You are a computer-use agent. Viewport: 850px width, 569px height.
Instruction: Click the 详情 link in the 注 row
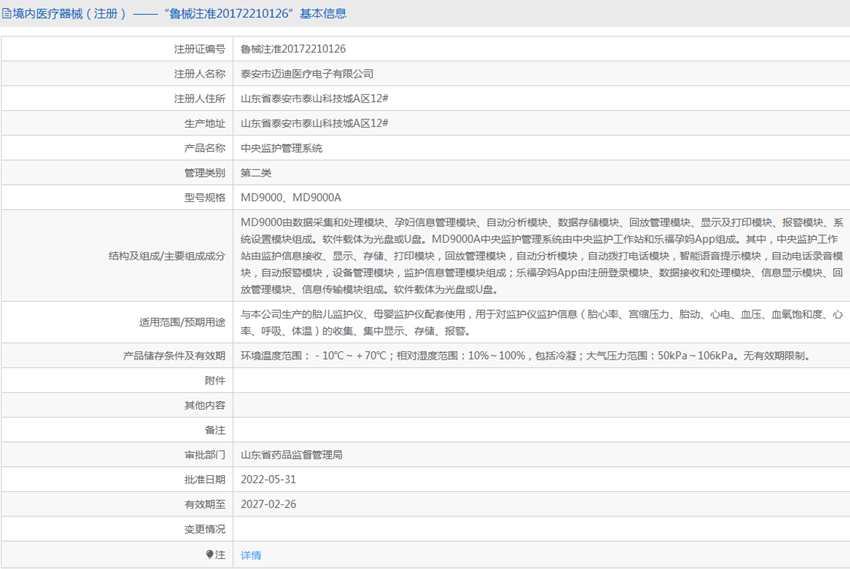(x=250, y=555)
